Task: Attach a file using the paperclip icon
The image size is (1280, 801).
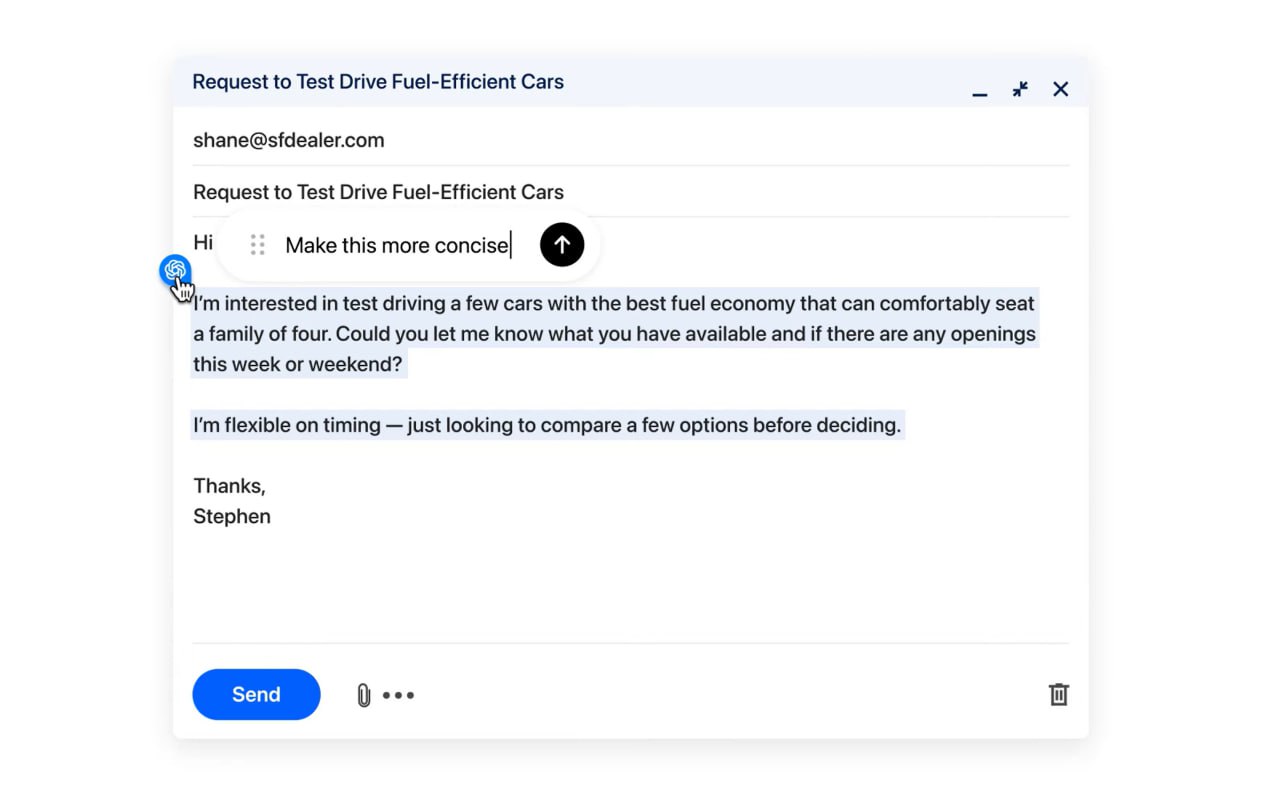Action: (x=364, y=695)
